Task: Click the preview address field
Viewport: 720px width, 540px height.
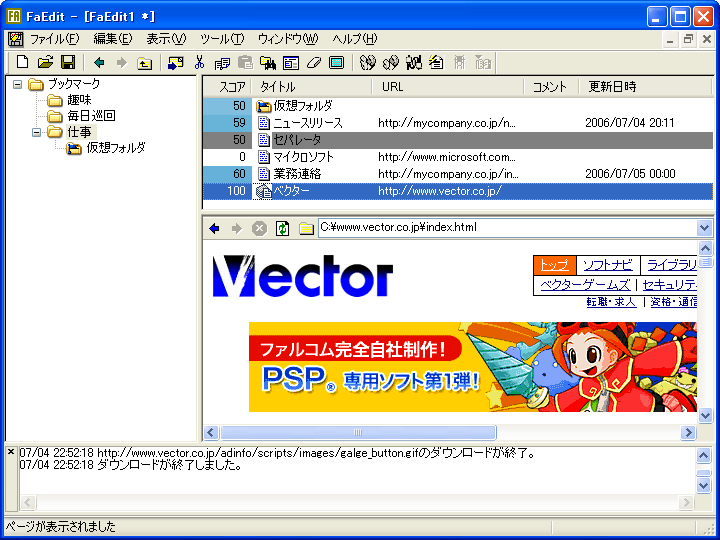Action: [x=507, y=227]
